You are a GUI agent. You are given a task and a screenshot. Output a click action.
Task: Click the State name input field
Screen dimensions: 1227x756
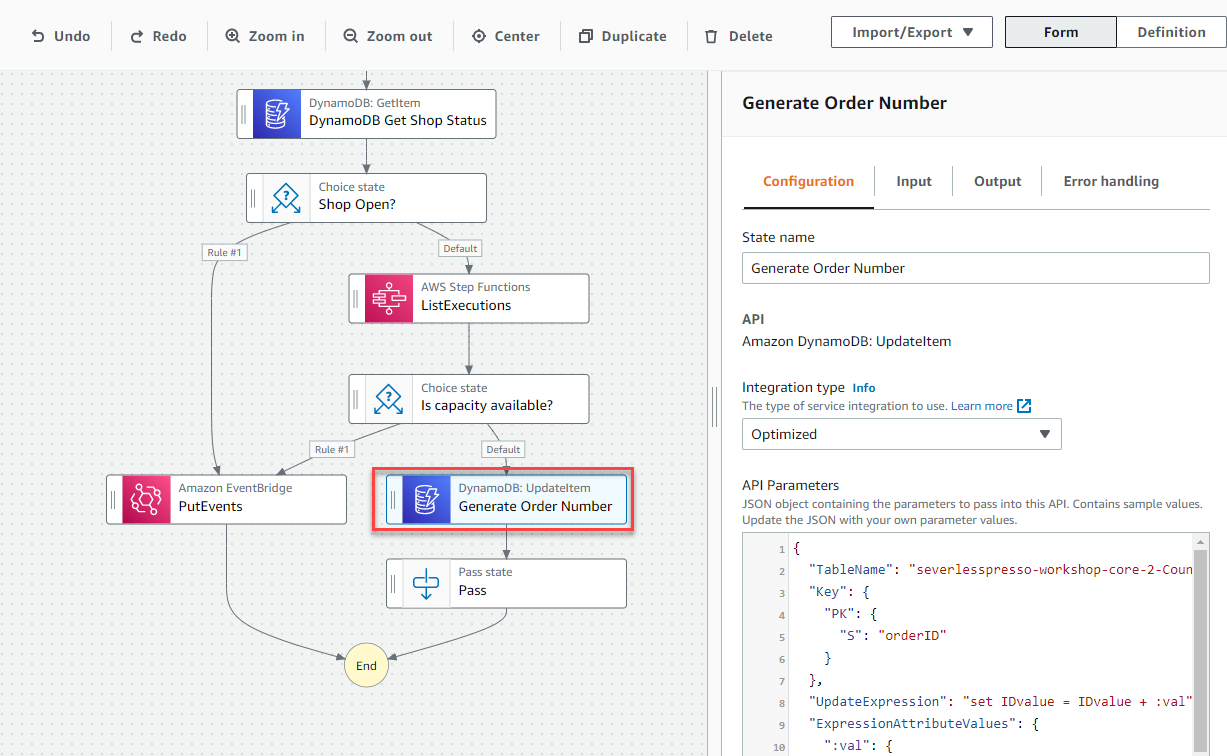tap(976, 268)
